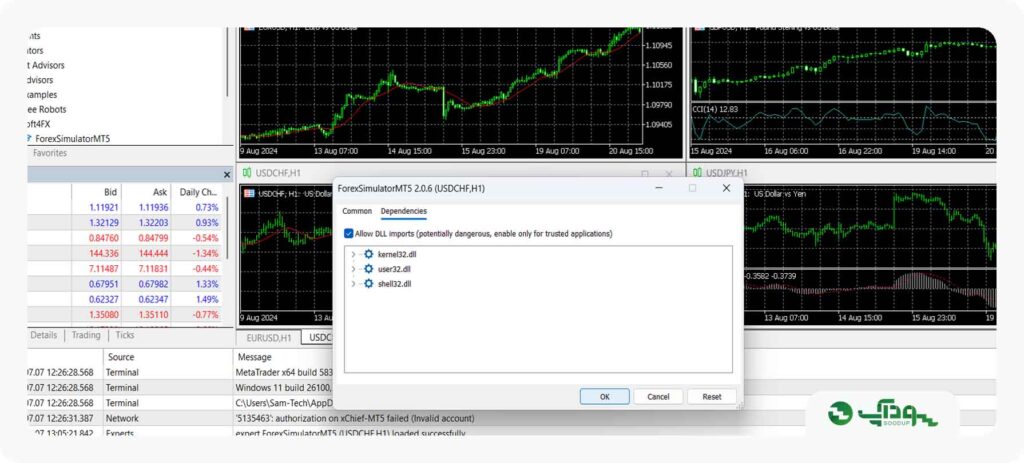This screenshot has height=463, width=1024.
Task: Click the USDJPY,H1 chart window candlestick icon
Action: 697,172
